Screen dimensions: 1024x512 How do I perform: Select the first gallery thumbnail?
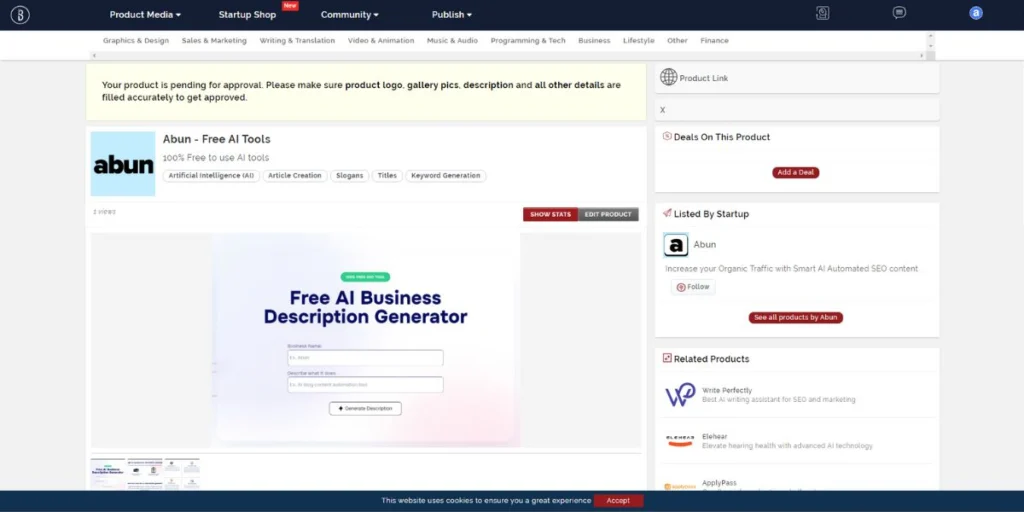coord(108,474)
